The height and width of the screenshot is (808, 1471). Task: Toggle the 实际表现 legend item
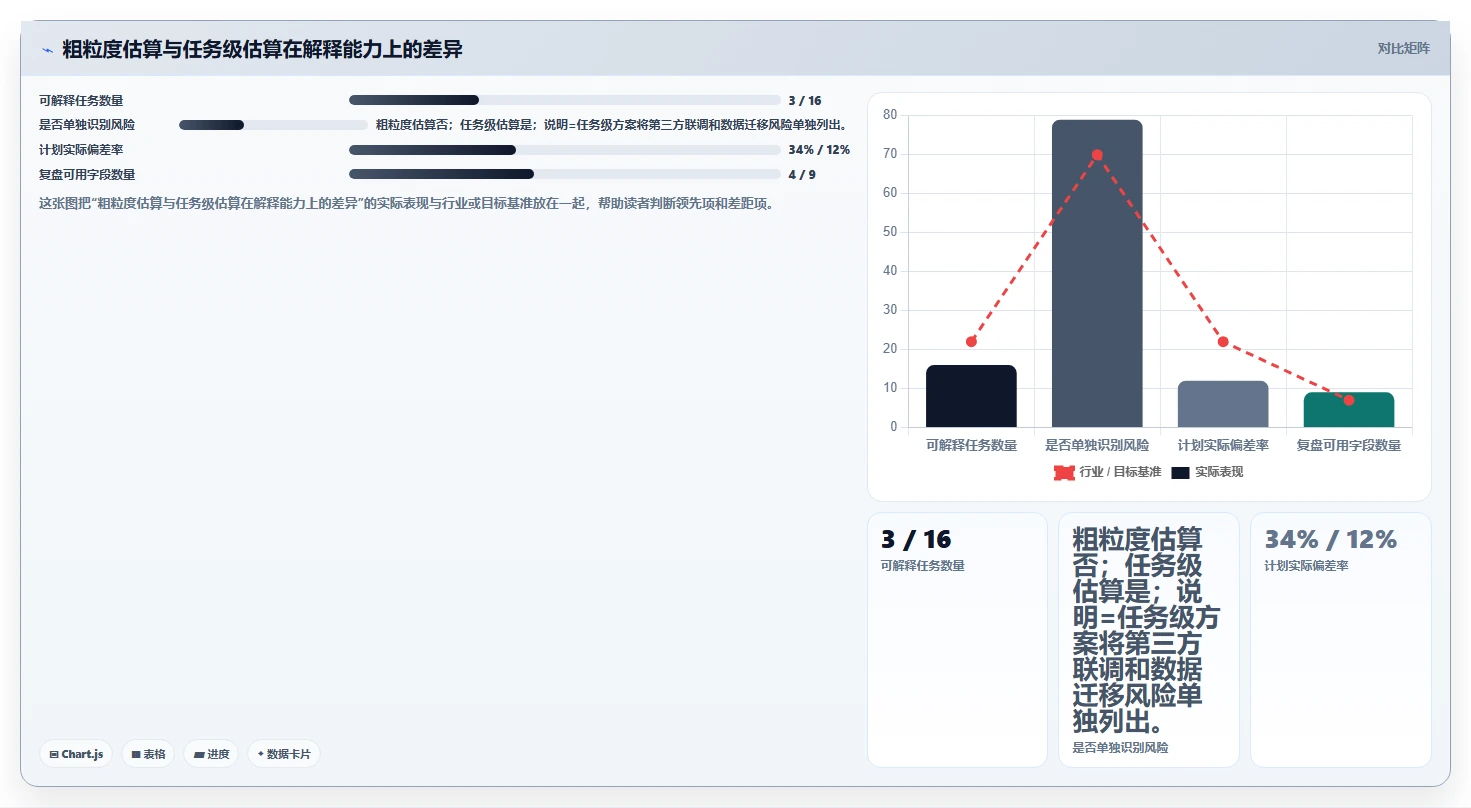click(1207, 472)
